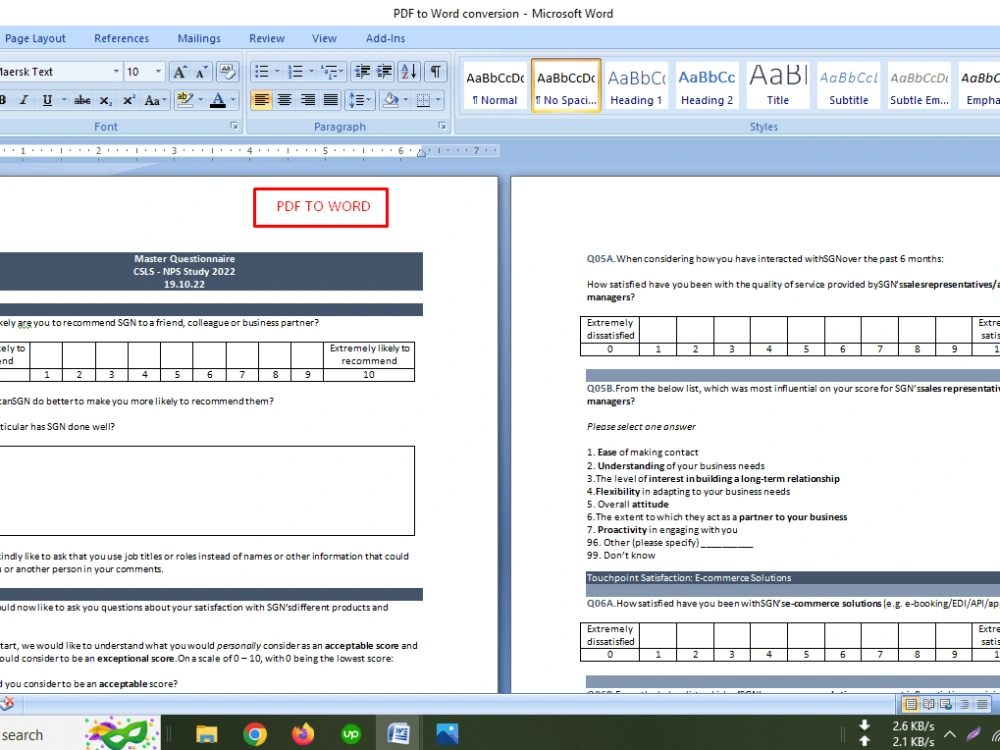Apply the Subtle Emphasis style

(x=919, y=86)
